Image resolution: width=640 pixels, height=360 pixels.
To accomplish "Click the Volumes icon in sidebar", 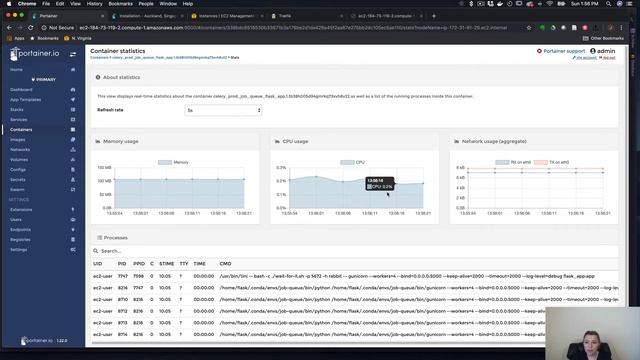I will point(73,160).
